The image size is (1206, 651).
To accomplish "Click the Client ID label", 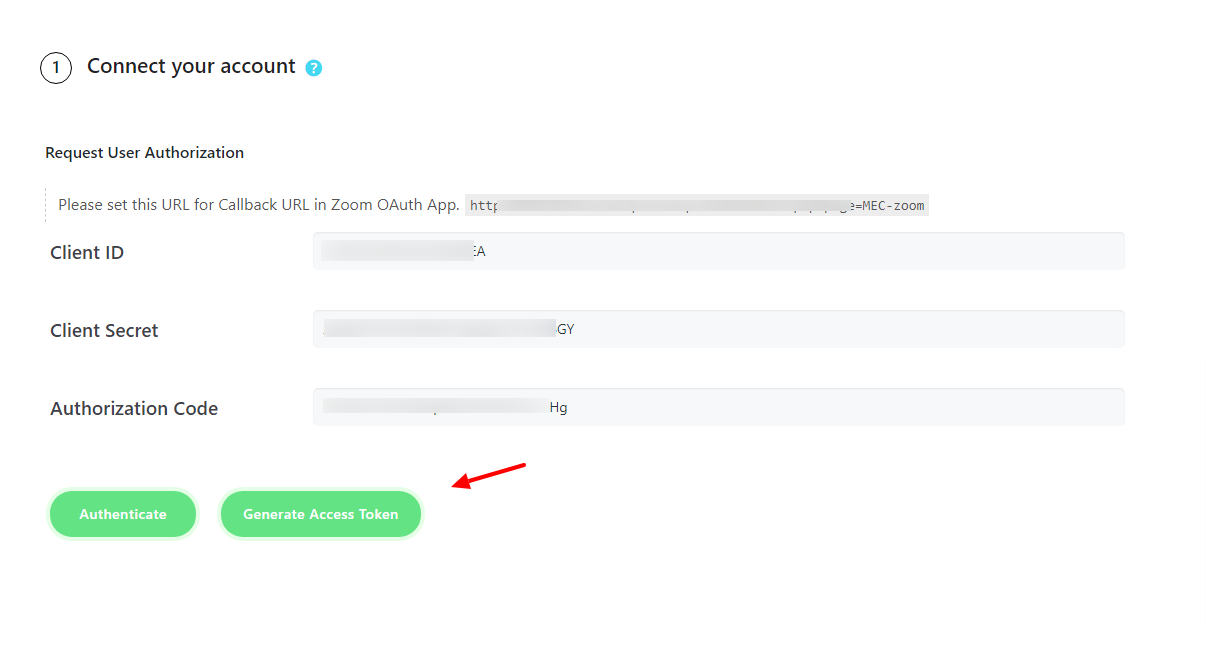I will 87,253.
